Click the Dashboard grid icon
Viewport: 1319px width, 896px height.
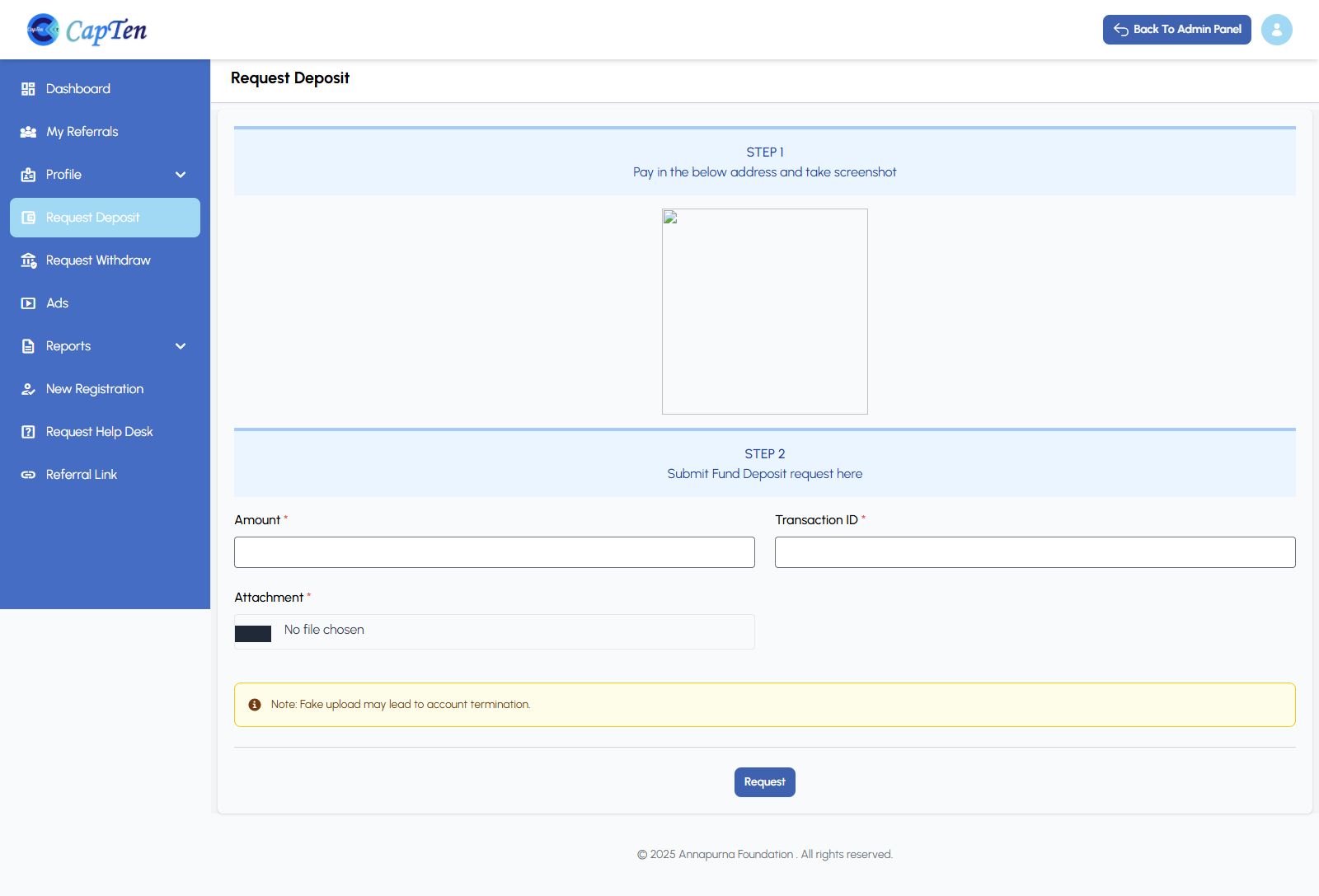point(28,89)
